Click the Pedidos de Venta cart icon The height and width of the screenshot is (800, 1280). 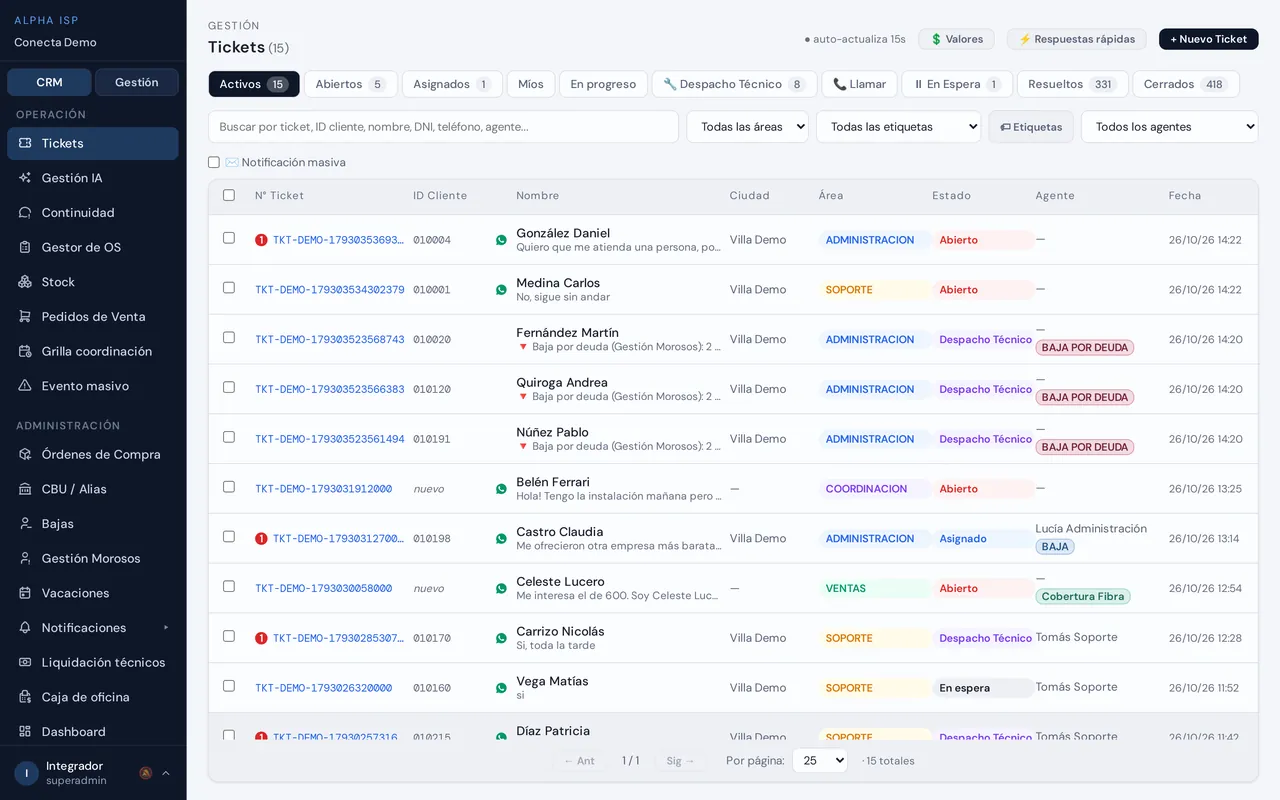[x=25, y=317]
